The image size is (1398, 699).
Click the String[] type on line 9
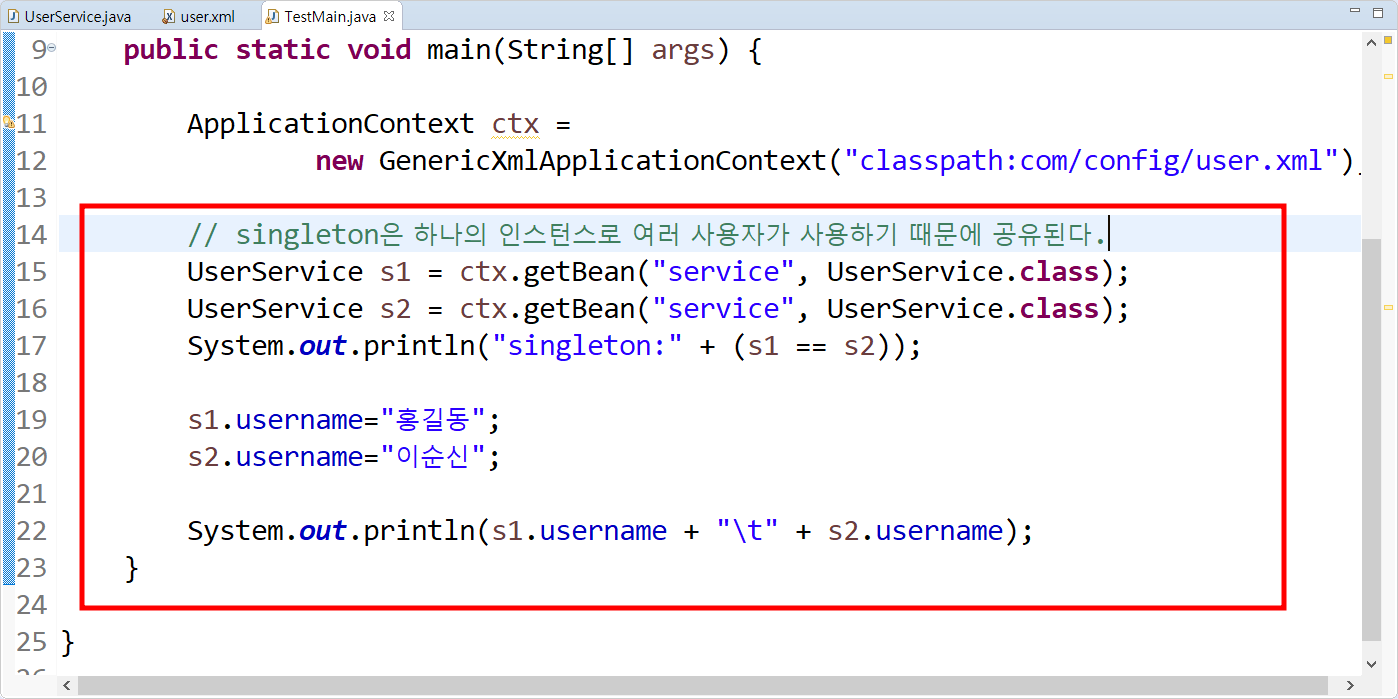[x=571, y=50]
